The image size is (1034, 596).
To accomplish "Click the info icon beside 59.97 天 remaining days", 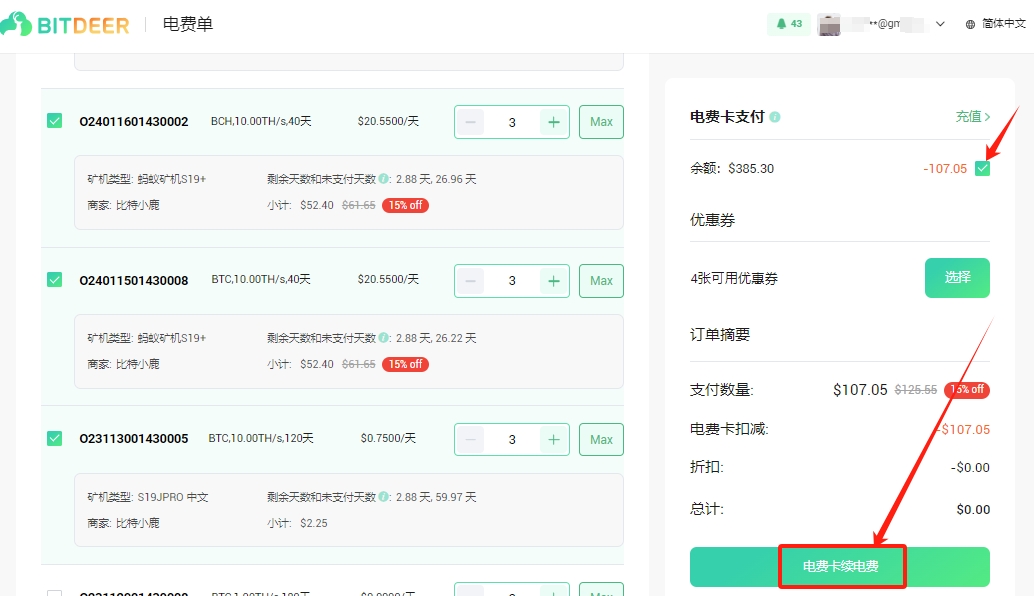I will click(x=384, y=496).
